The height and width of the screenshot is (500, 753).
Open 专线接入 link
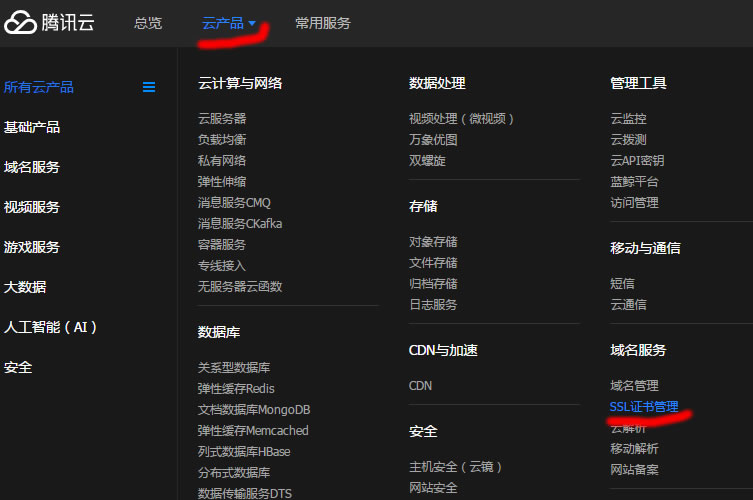pyautogui.click(x=222, y=266)
